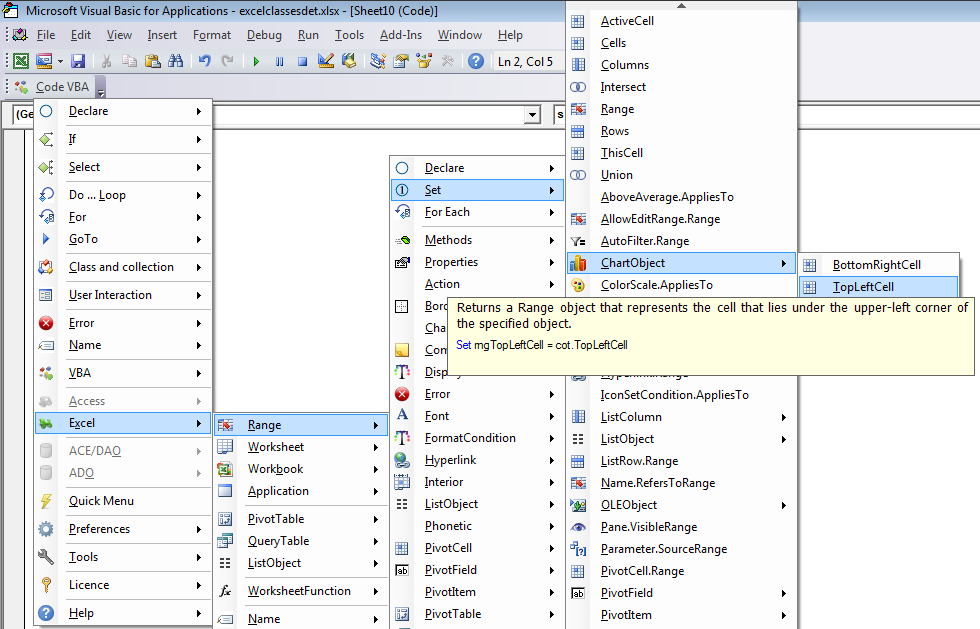Click scroll-up arrow atop Set list

681,6
